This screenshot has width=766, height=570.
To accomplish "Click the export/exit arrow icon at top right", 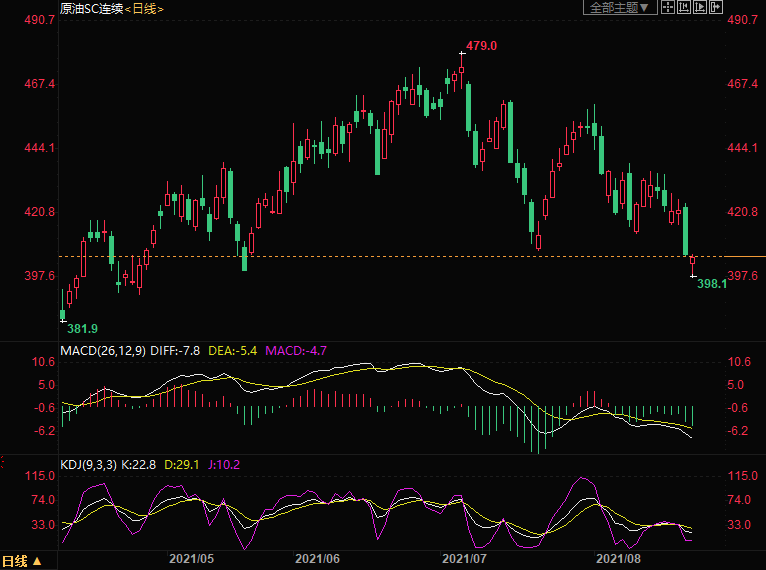I will click(715, 7).
